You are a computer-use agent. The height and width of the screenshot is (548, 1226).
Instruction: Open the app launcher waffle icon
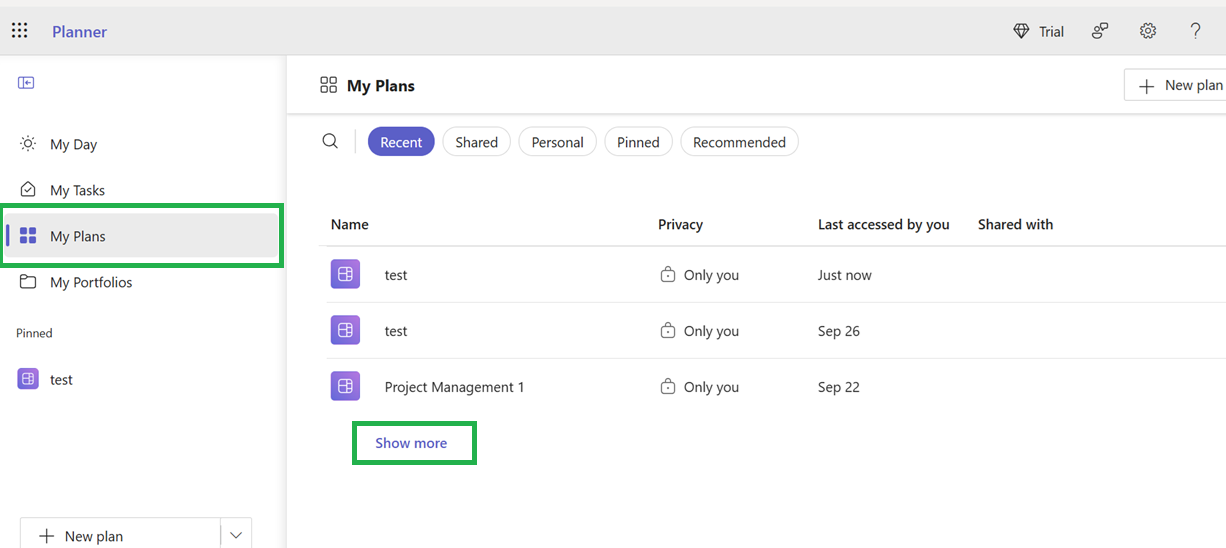coord(19,31)
